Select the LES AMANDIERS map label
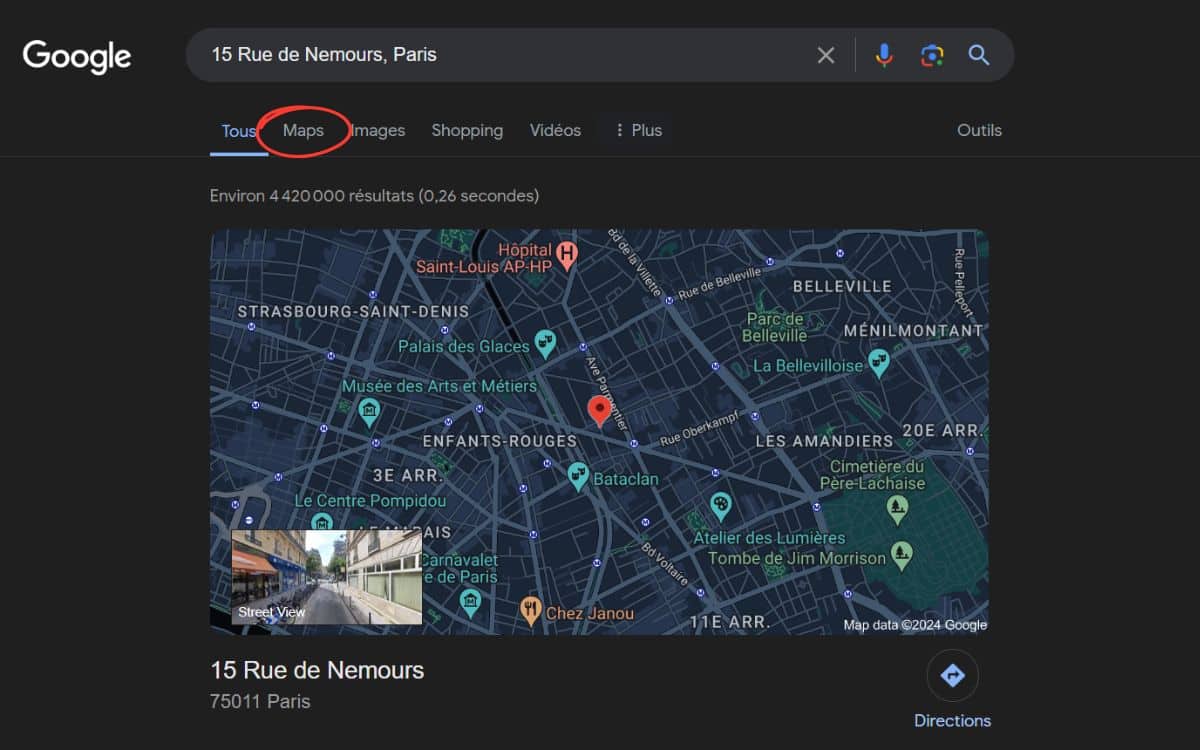The image size is (1200, 750). point(824,441)
